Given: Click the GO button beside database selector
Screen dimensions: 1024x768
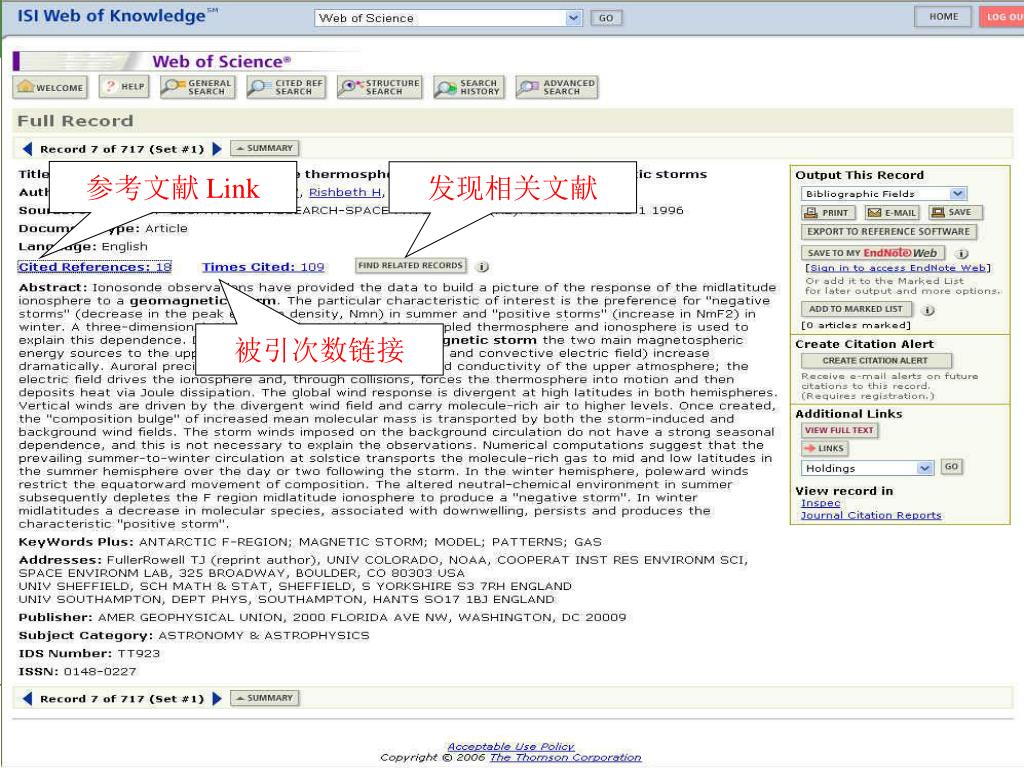Looking at the screenshot, I should [605, 18].
